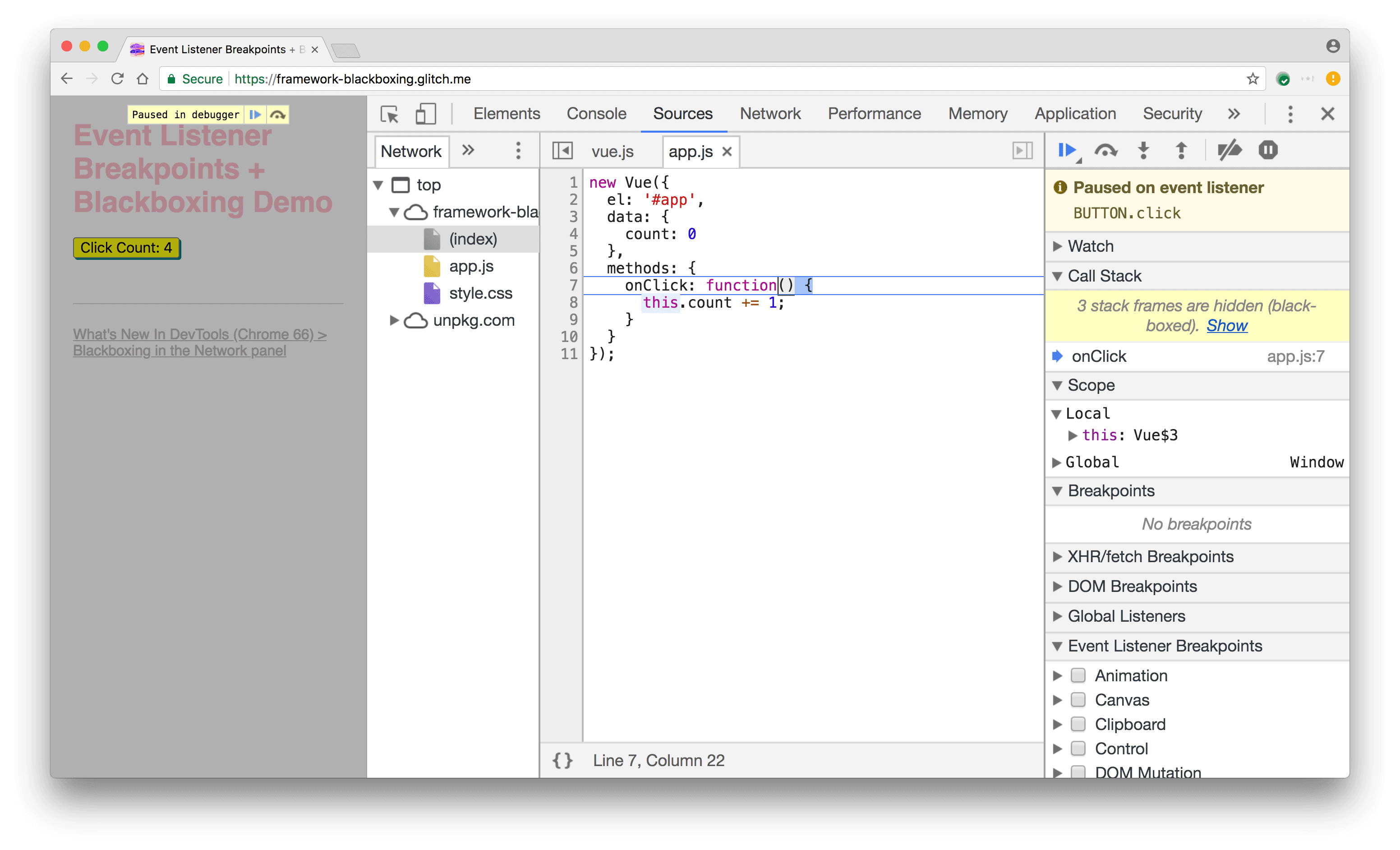Enable the DOM Mutation event listener breakpoint

[x=1079, y=771]
